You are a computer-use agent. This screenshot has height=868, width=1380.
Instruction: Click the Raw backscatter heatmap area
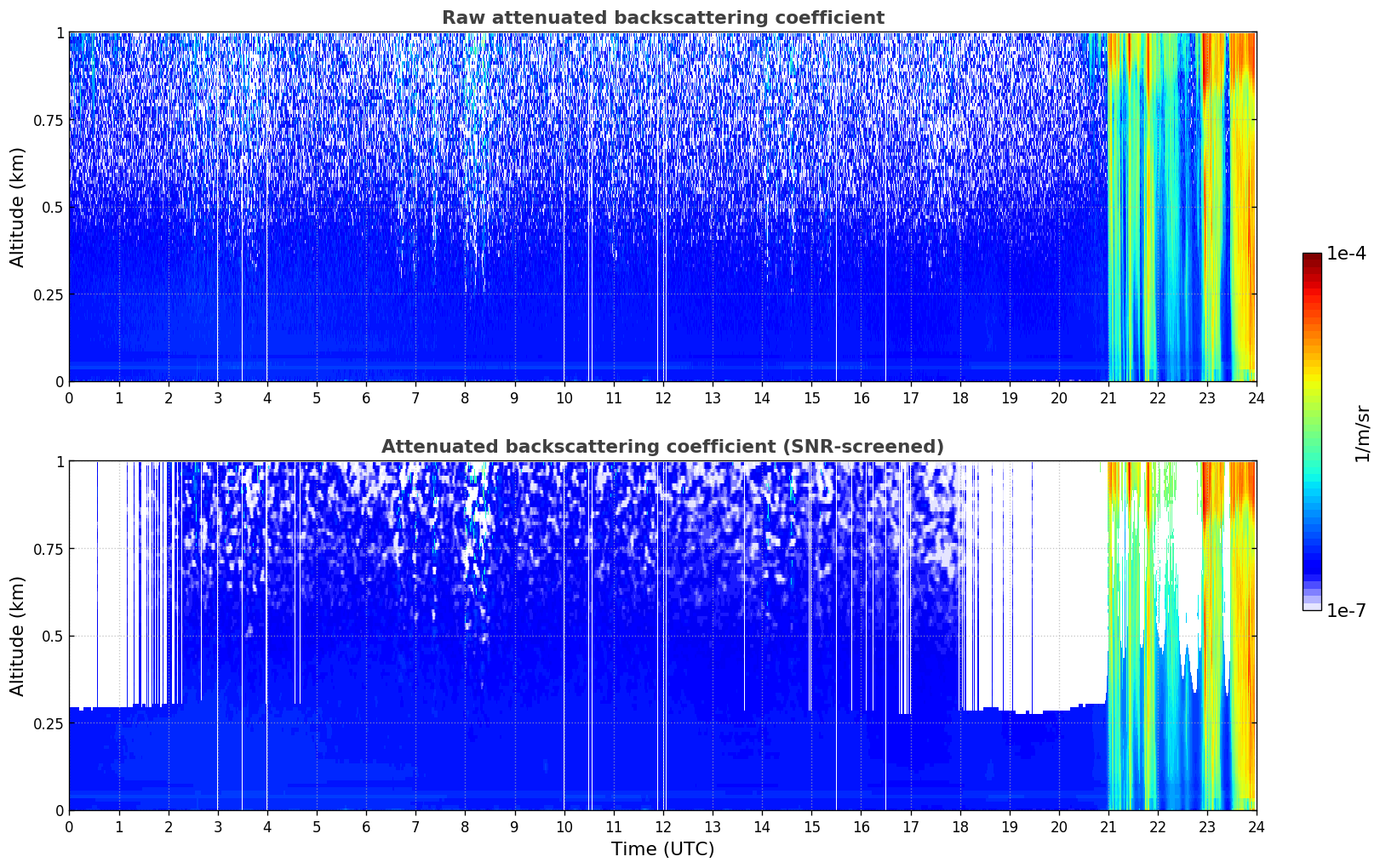pos(662,207)
